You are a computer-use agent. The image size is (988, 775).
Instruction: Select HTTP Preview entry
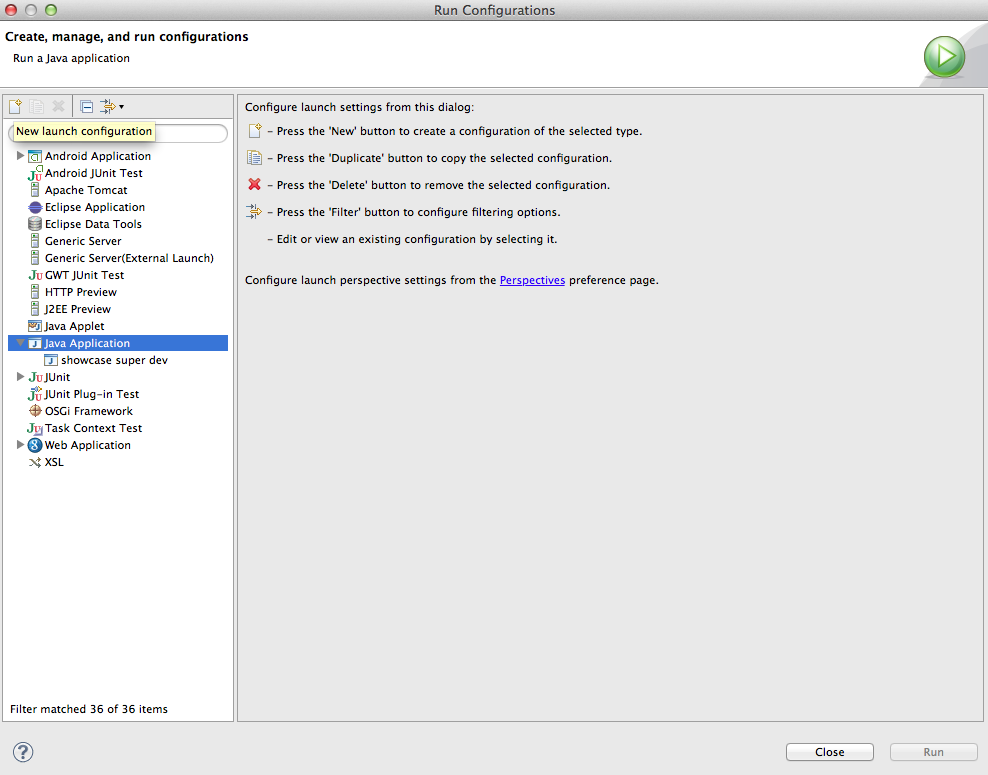[x=81, y=292]
